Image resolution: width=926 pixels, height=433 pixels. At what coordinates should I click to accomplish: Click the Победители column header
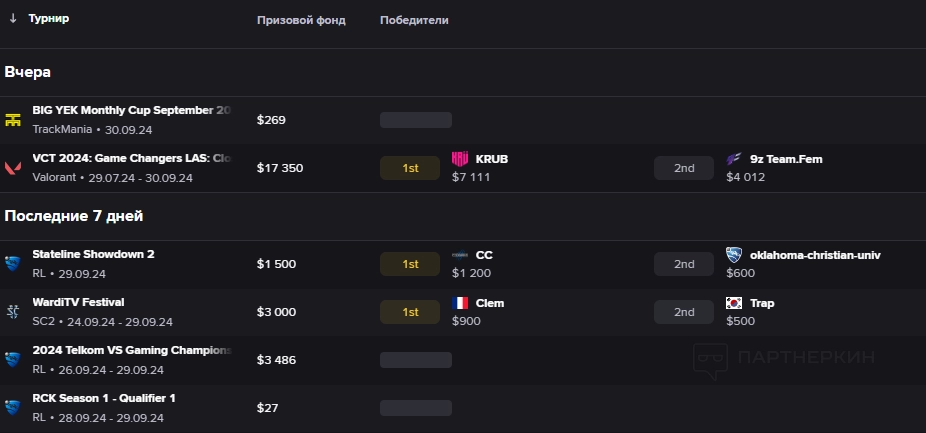[414, 20]
